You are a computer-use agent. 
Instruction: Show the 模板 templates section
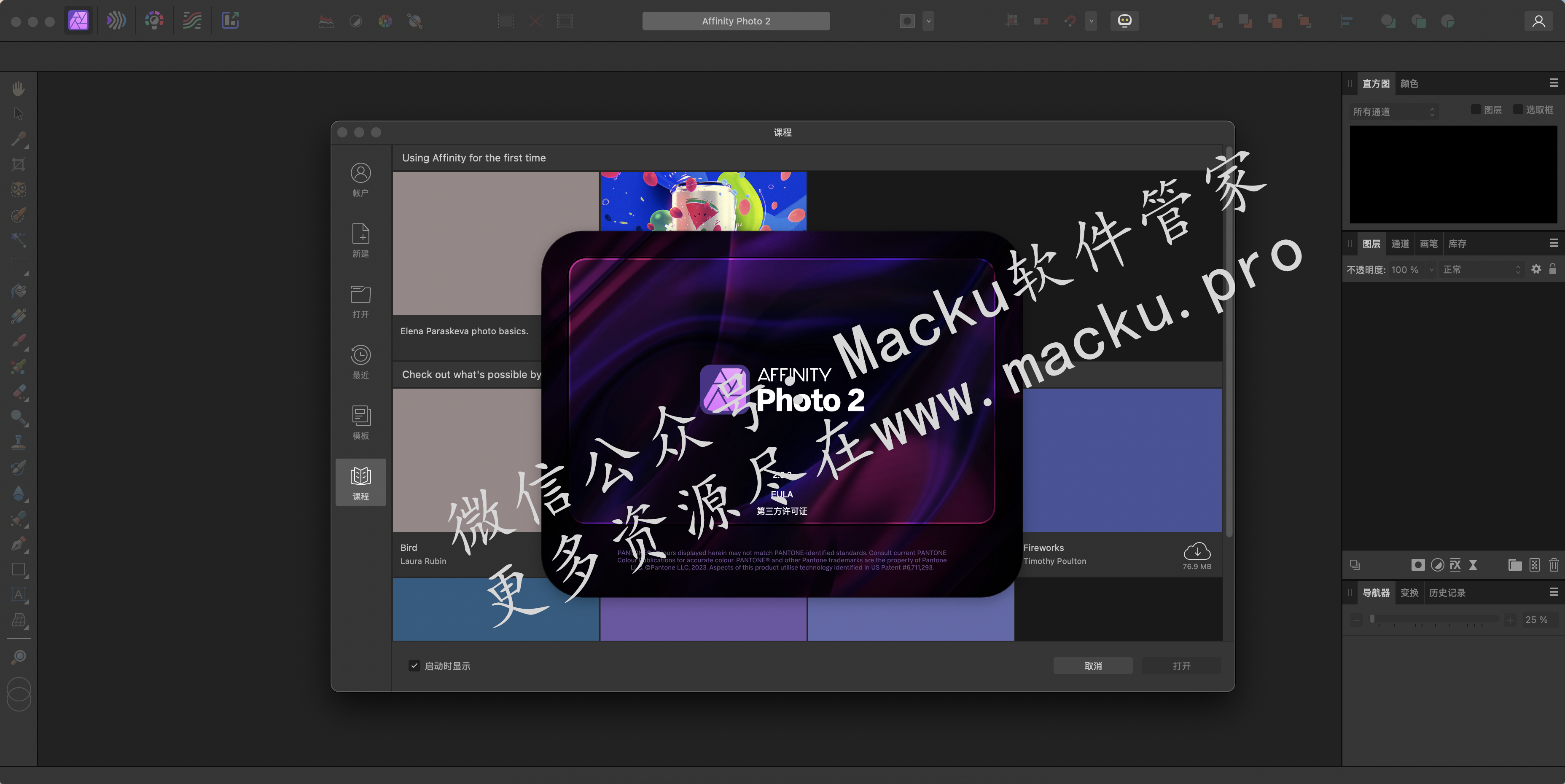point(360,423)
